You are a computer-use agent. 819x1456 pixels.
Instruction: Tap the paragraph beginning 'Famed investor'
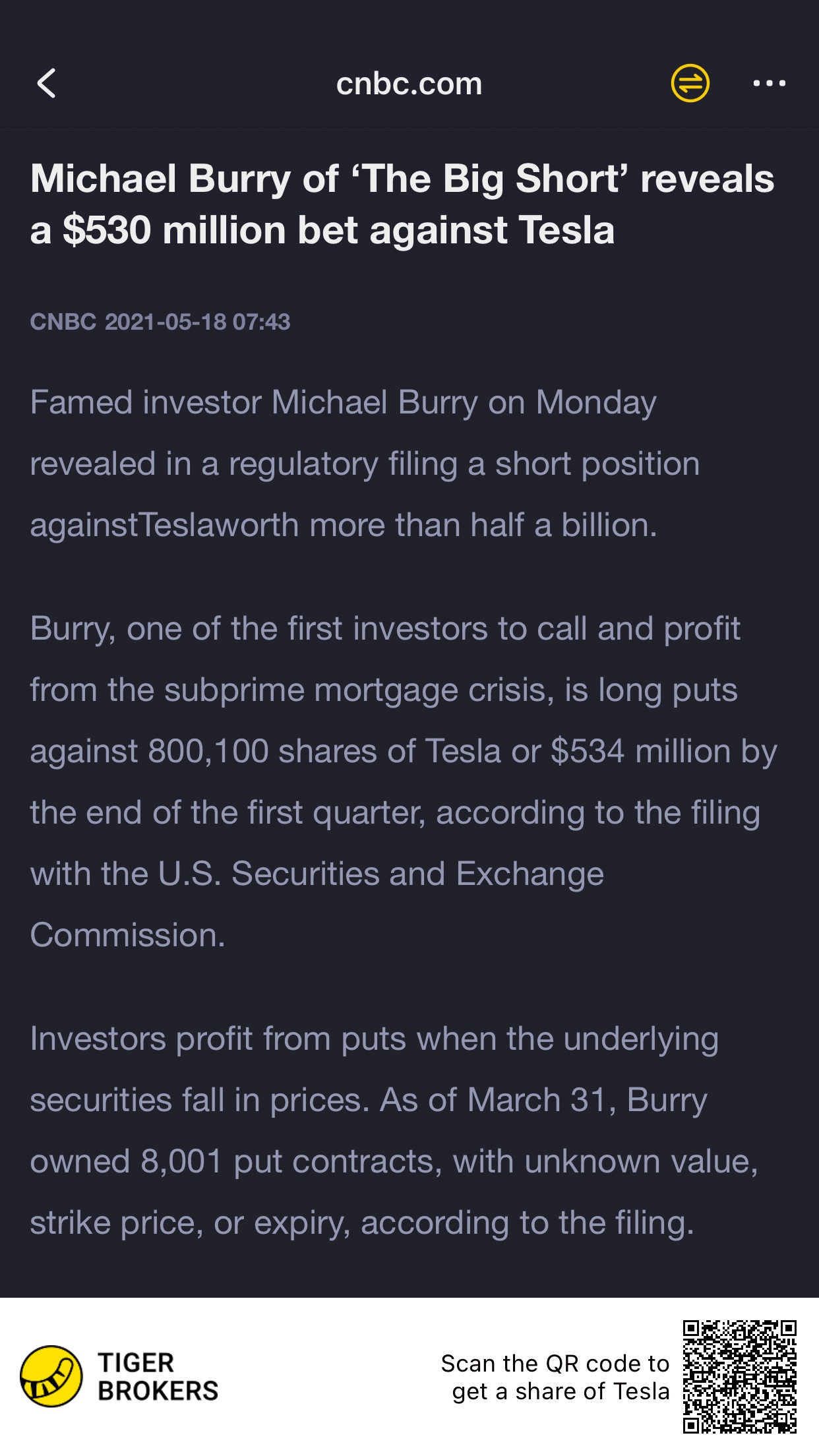click(365, 464)
